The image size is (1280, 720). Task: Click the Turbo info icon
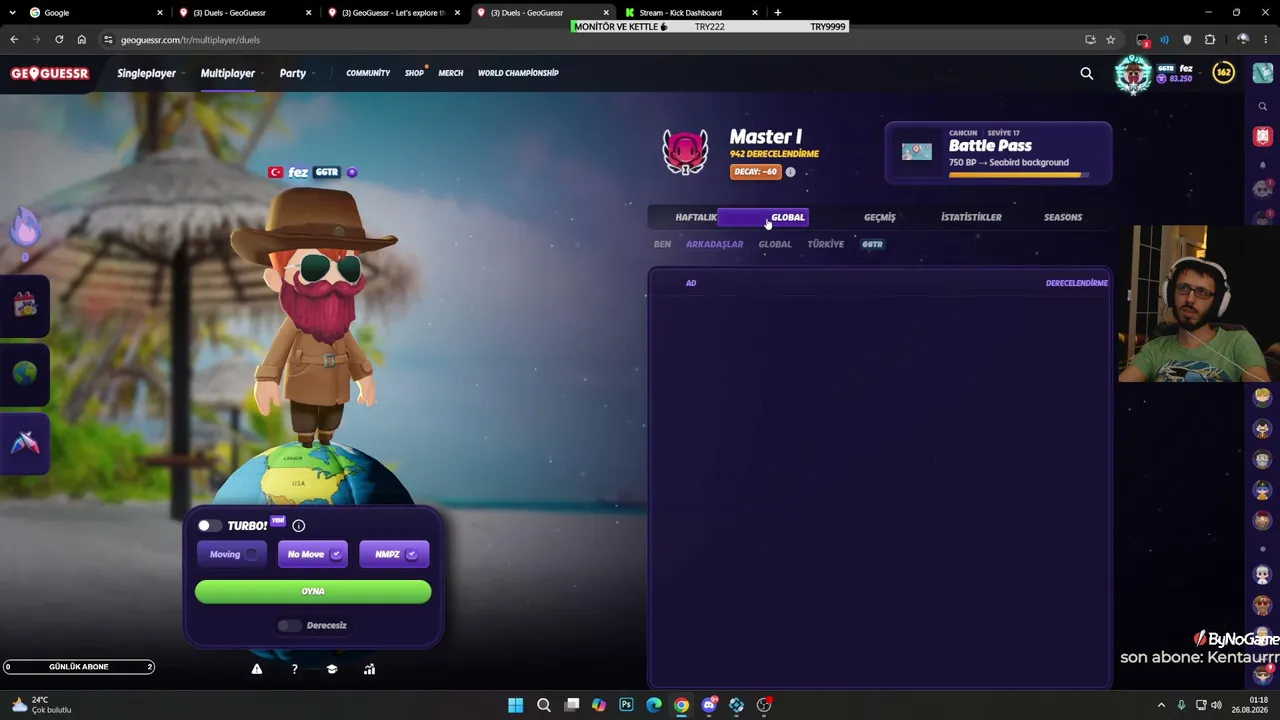click(x=298, y=525)
